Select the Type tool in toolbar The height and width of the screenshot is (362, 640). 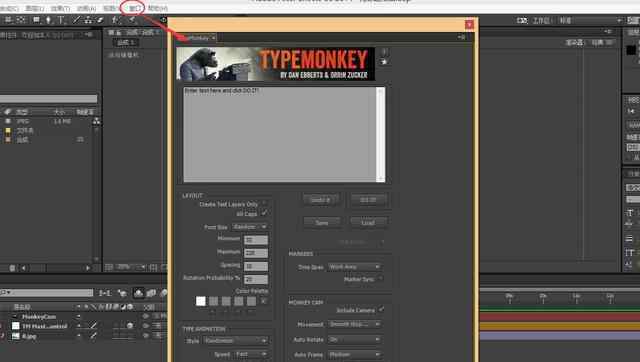click(x=61, y=20)
